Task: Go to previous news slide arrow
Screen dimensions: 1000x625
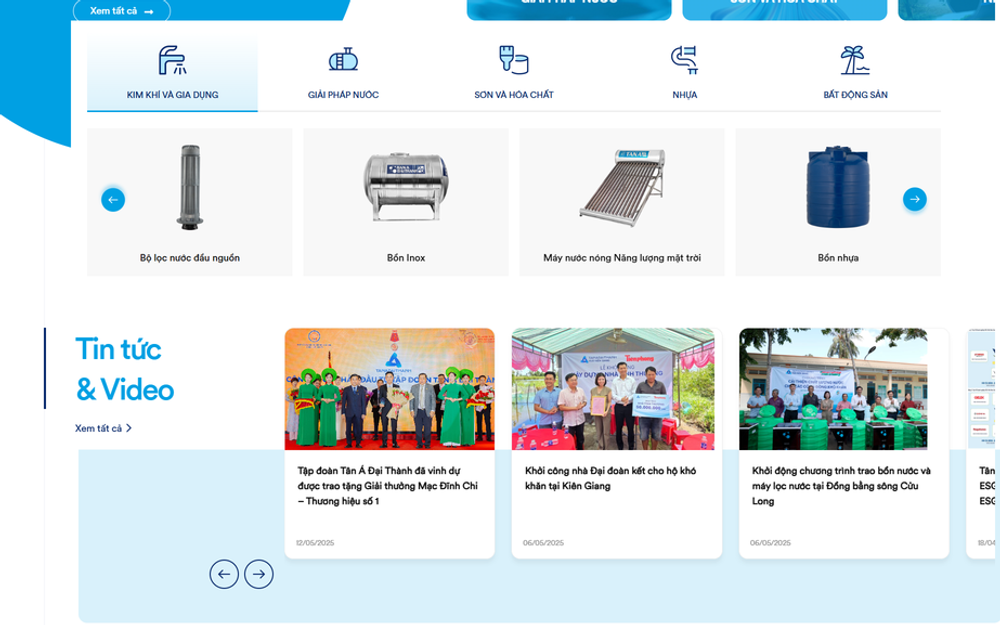Action: (224, 574)
